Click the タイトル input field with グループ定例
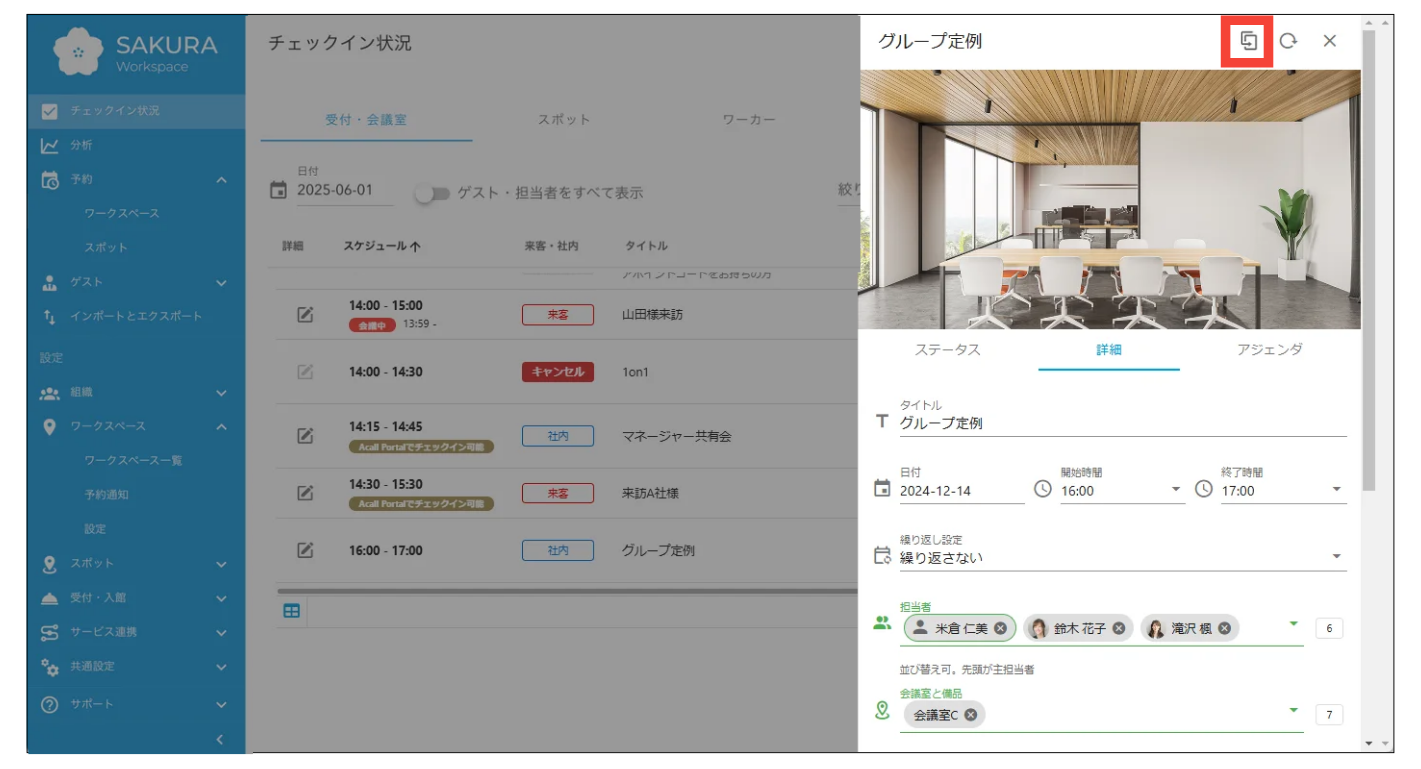The width and height of the screenshot is (1421, 769). pos(1120,423)
